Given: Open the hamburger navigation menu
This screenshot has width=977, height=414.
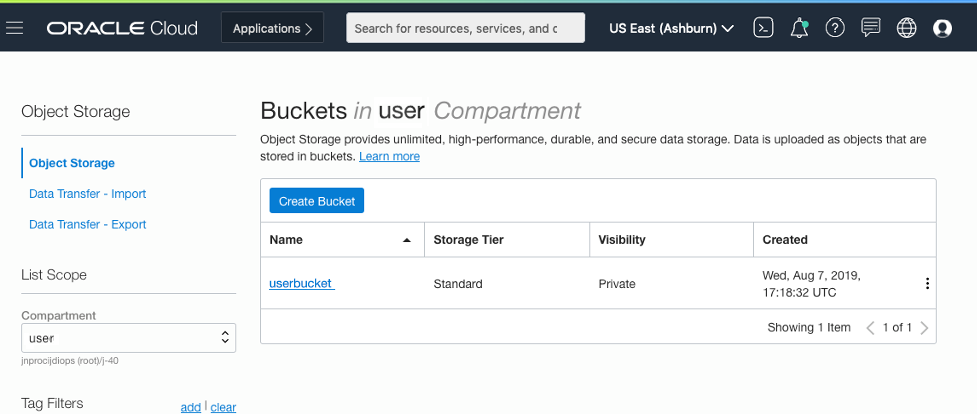Looking at the screenshot, I should 14,28.
